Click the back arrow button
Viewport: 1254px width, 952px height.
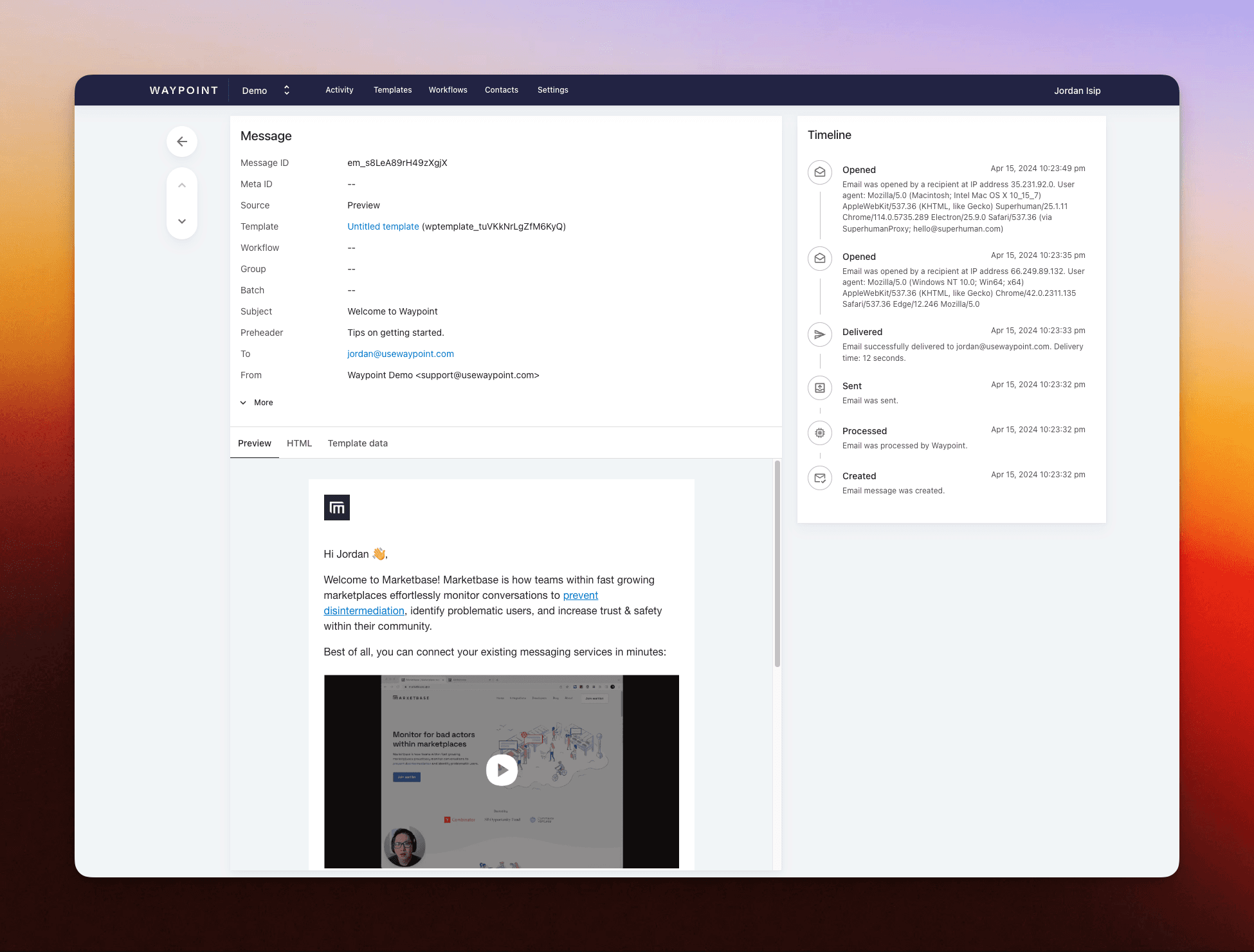click(x=182, y=142)
